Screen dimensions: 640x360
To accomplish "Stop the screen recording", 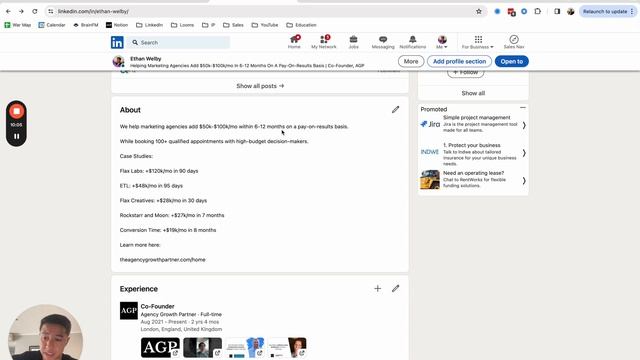I will click(x=16, y=111).
